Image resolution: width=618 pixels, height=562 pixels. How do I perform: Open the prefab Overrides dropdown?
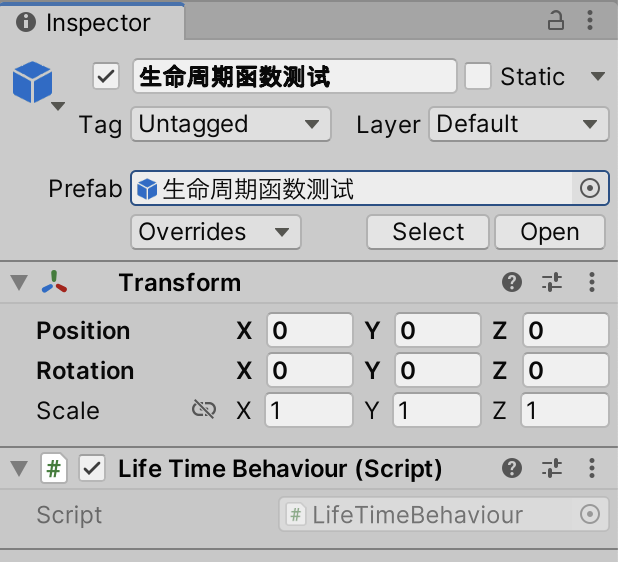[x=215, y=232]
